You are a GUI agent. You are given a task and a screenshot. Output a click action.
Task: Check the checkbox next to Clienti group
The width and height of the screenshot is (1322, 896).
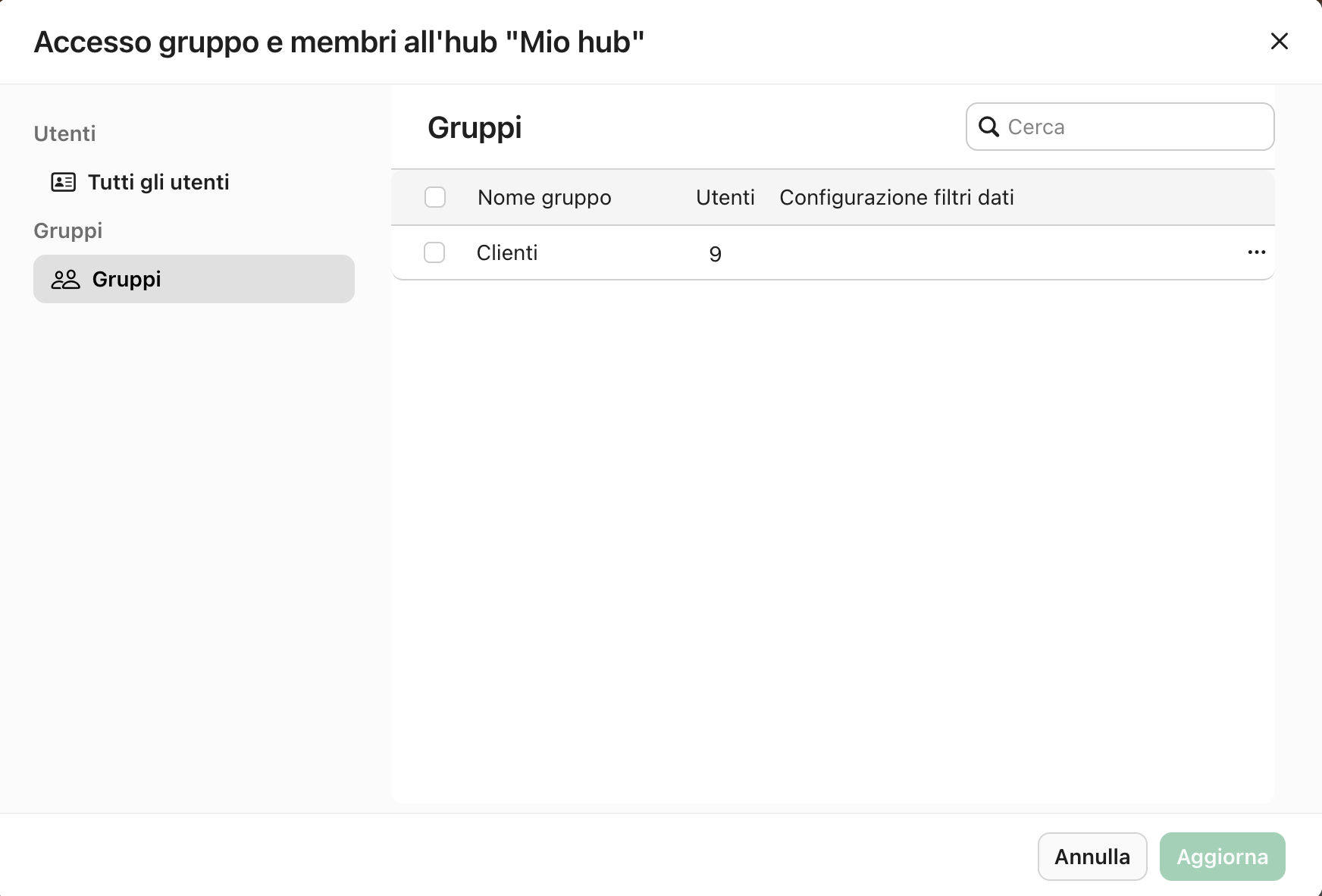[x=434, y=252]
